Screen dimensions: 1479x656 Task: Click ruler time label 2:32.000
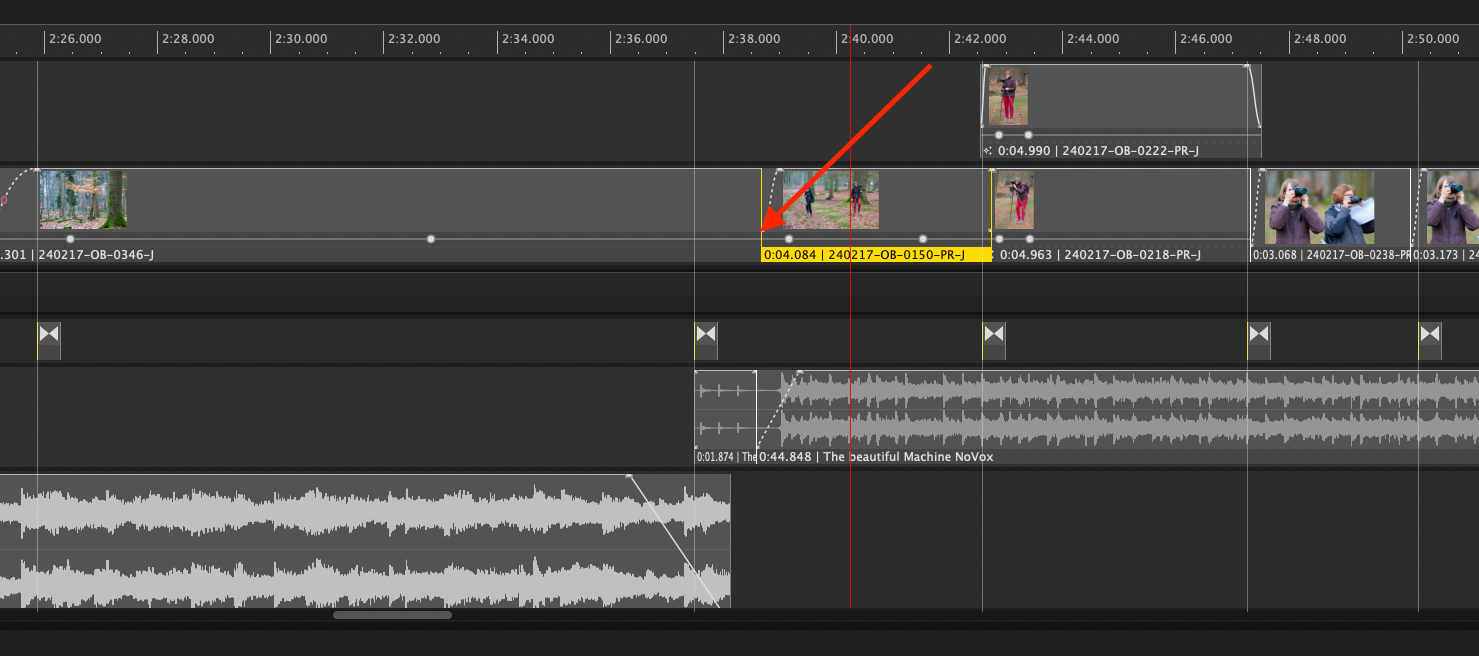click(414, 39)
